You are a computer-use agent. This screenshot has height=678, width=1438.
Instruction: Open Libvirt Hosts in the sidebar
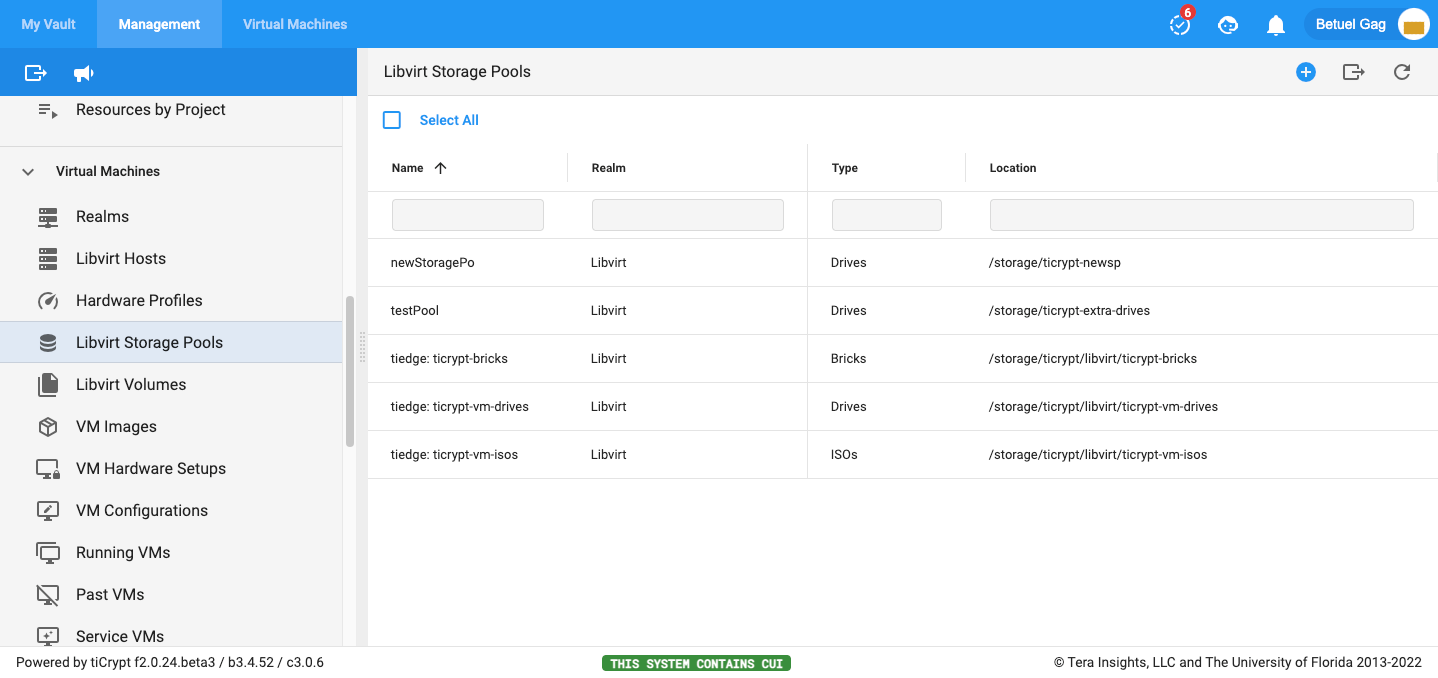[121, 258]
